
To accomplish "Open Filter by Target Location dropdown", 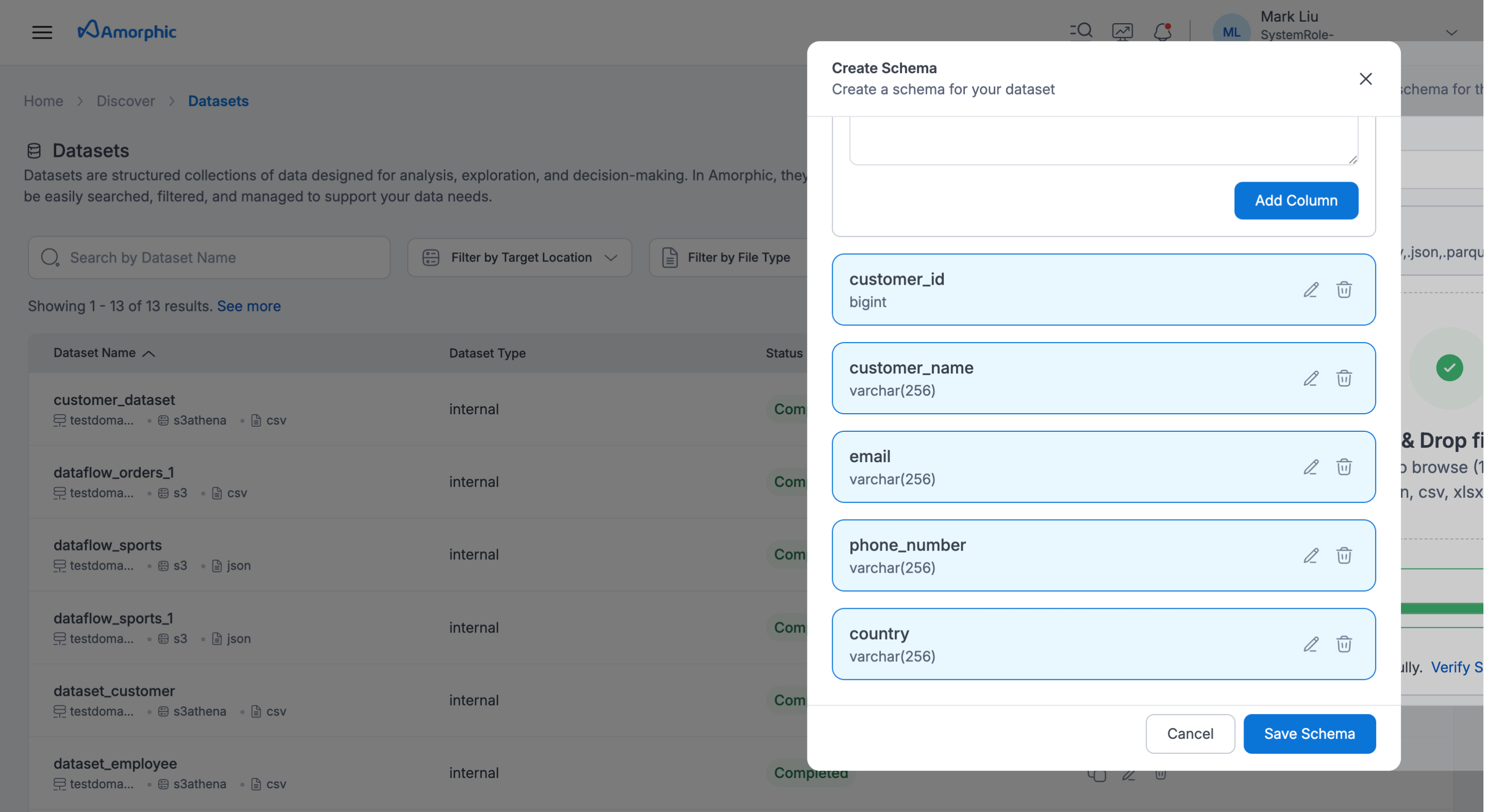I will pos(519,257).
